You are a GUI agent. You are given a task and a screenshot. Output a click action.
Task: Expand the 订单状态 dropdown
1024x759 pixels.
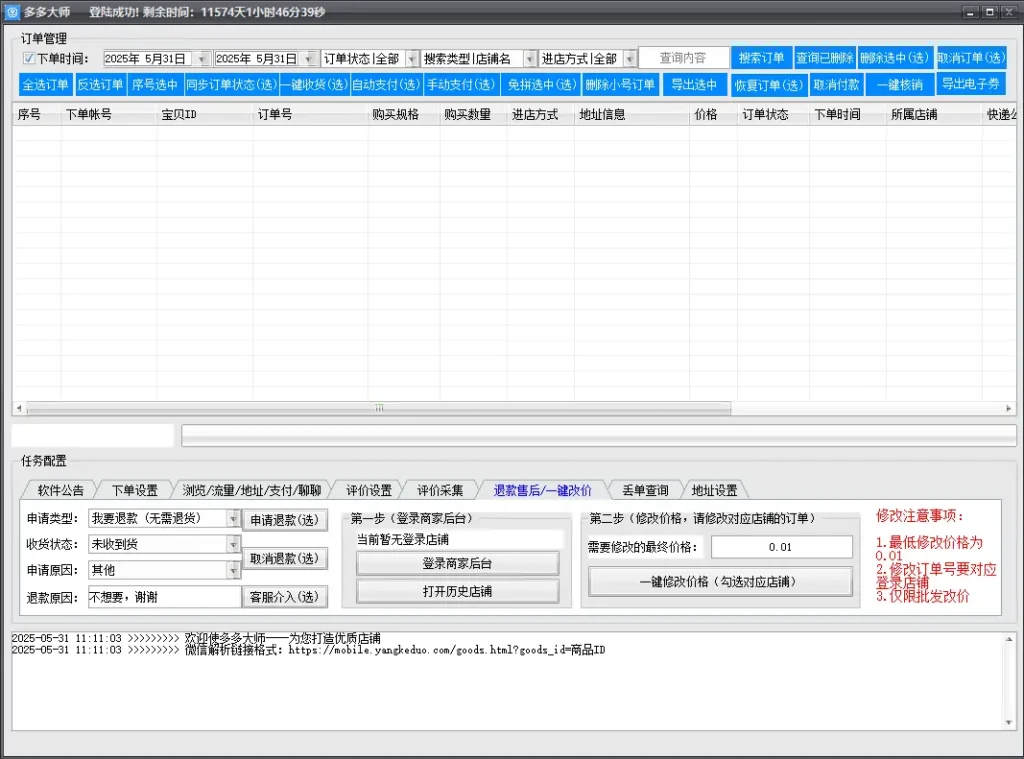412,59
